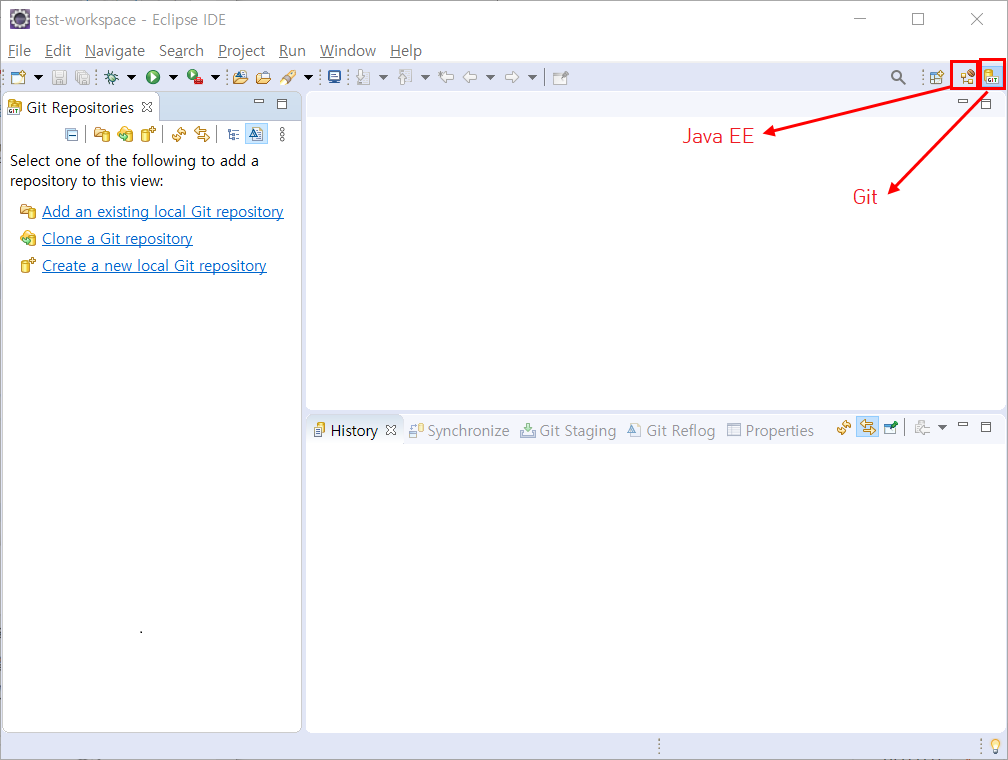This screenshot has width=1008, height=760.
Task: Close the History tab
Action: point(391,430)
